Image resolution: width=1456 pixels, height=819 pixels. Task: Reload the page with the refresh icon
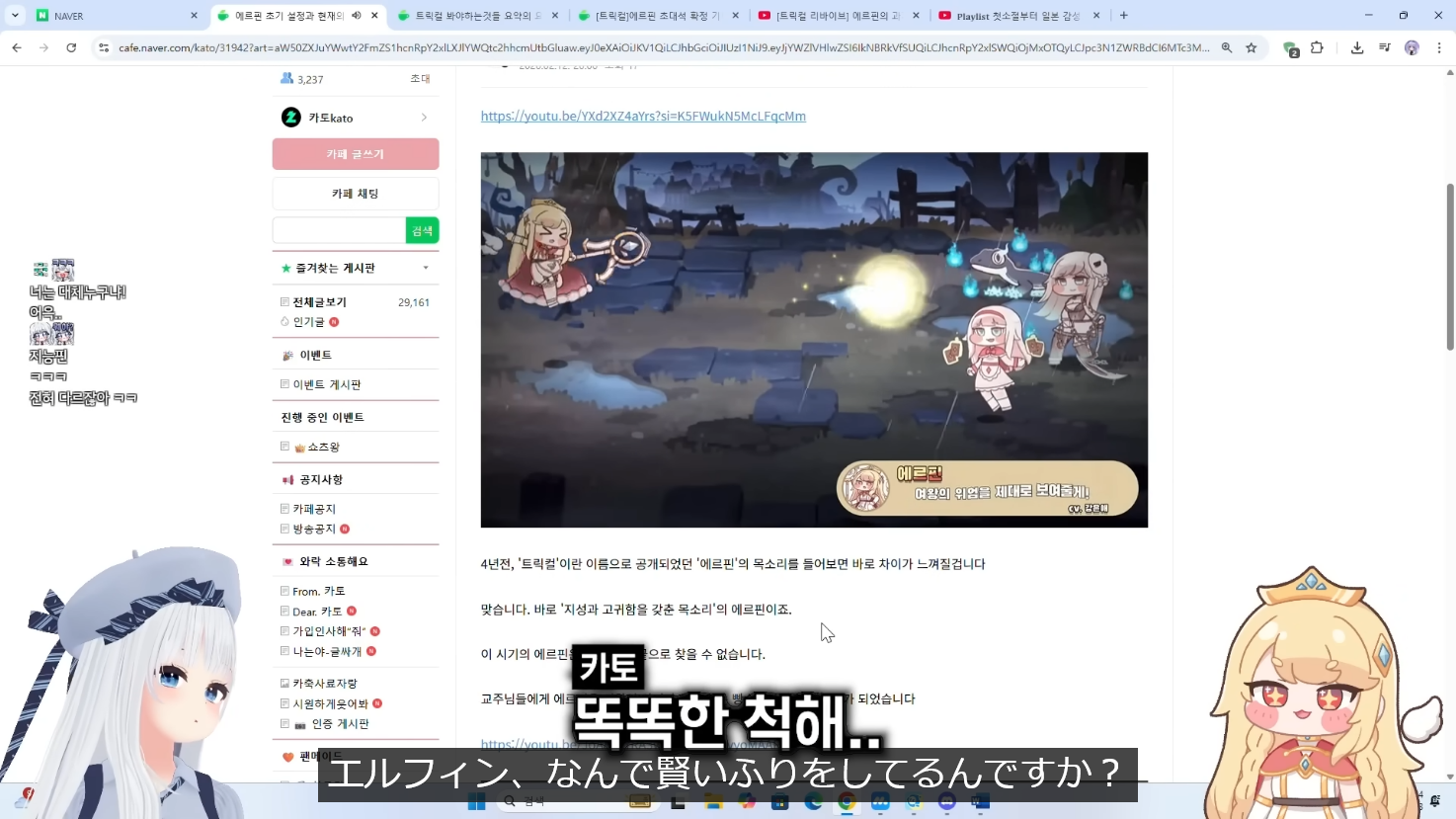(71, 47)
